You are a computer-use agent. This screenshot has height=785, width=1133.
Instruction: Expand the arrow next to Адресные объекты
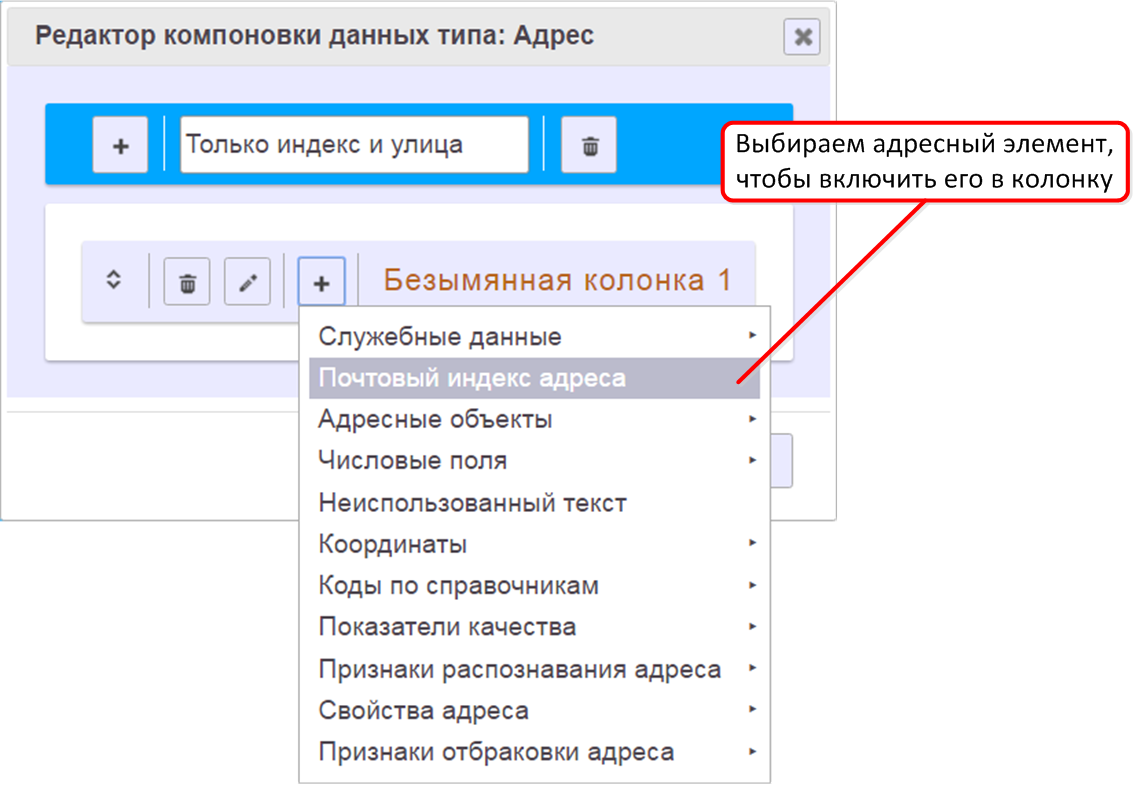click(752, 419)
